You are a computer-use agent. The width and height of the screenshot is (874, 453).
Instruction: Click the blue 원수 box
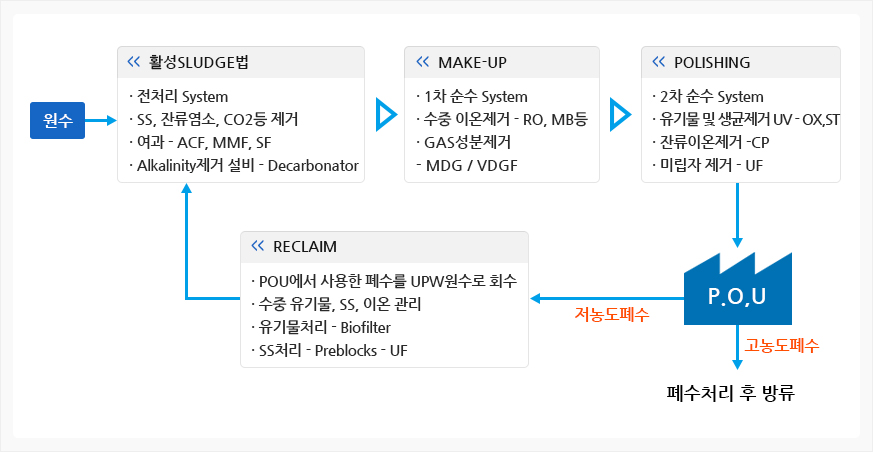[x=57, y=120]
